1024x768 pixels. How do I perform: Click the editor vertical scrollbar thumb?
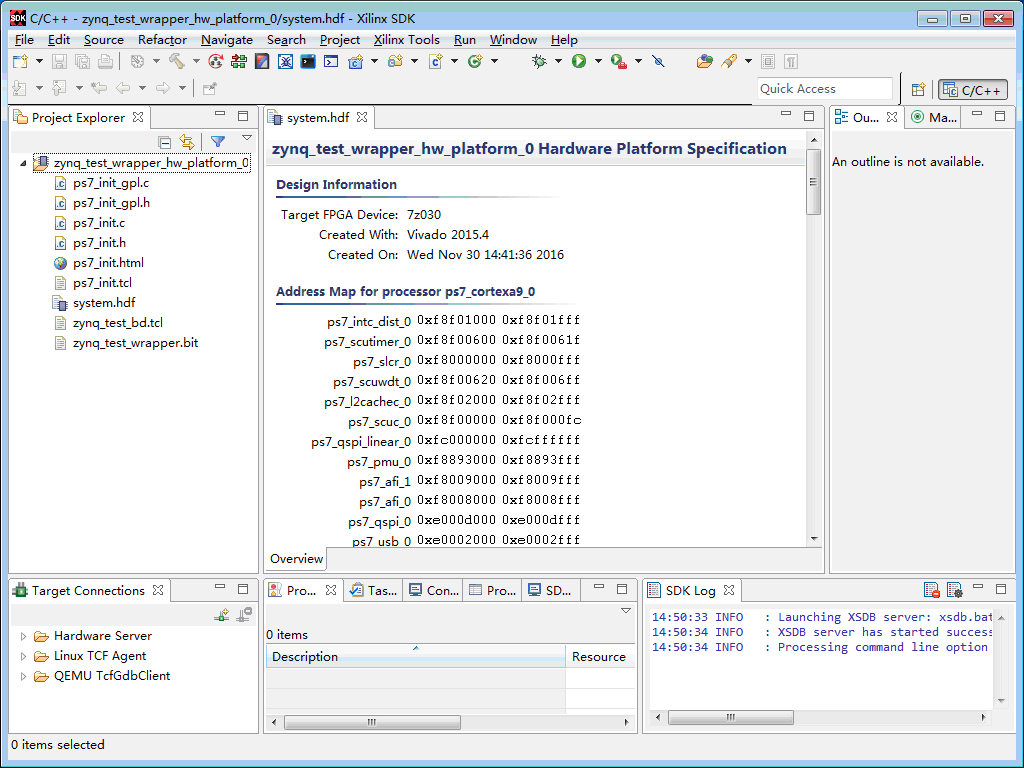tap(813, 182)
